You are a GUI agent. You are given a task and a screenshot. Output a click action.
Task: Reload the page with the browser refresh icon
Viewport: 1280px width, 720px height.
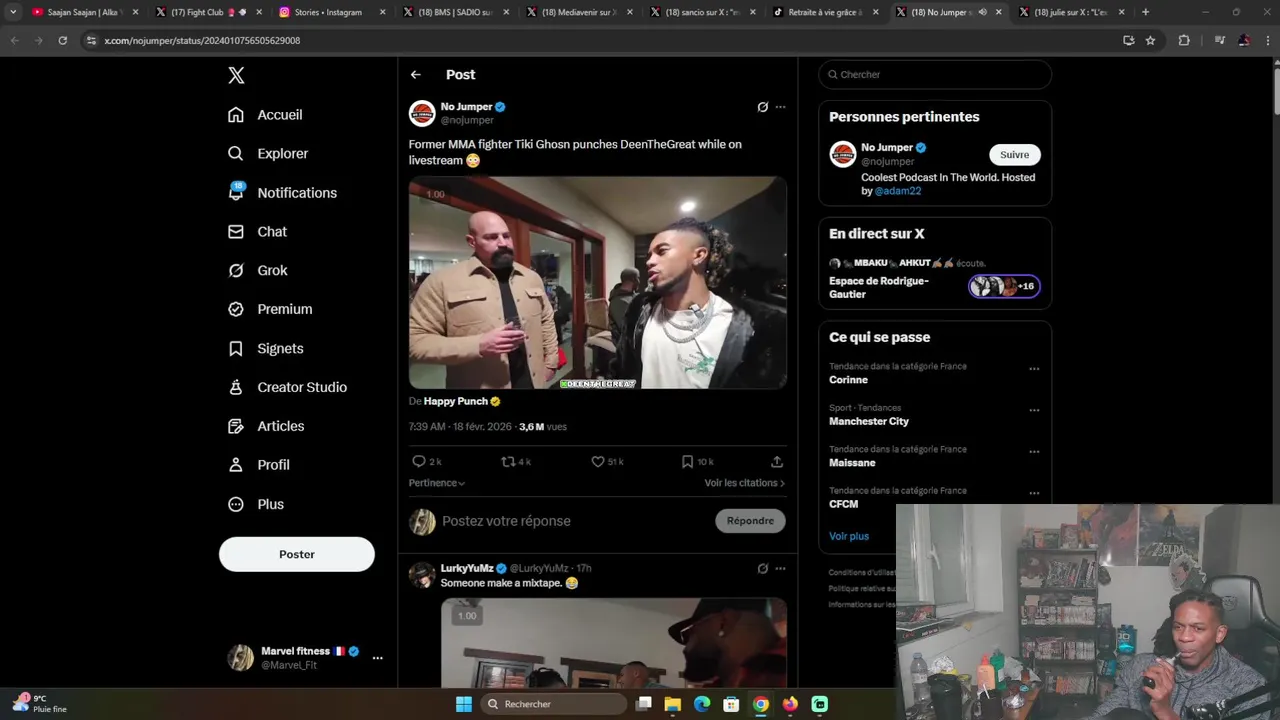62,40
